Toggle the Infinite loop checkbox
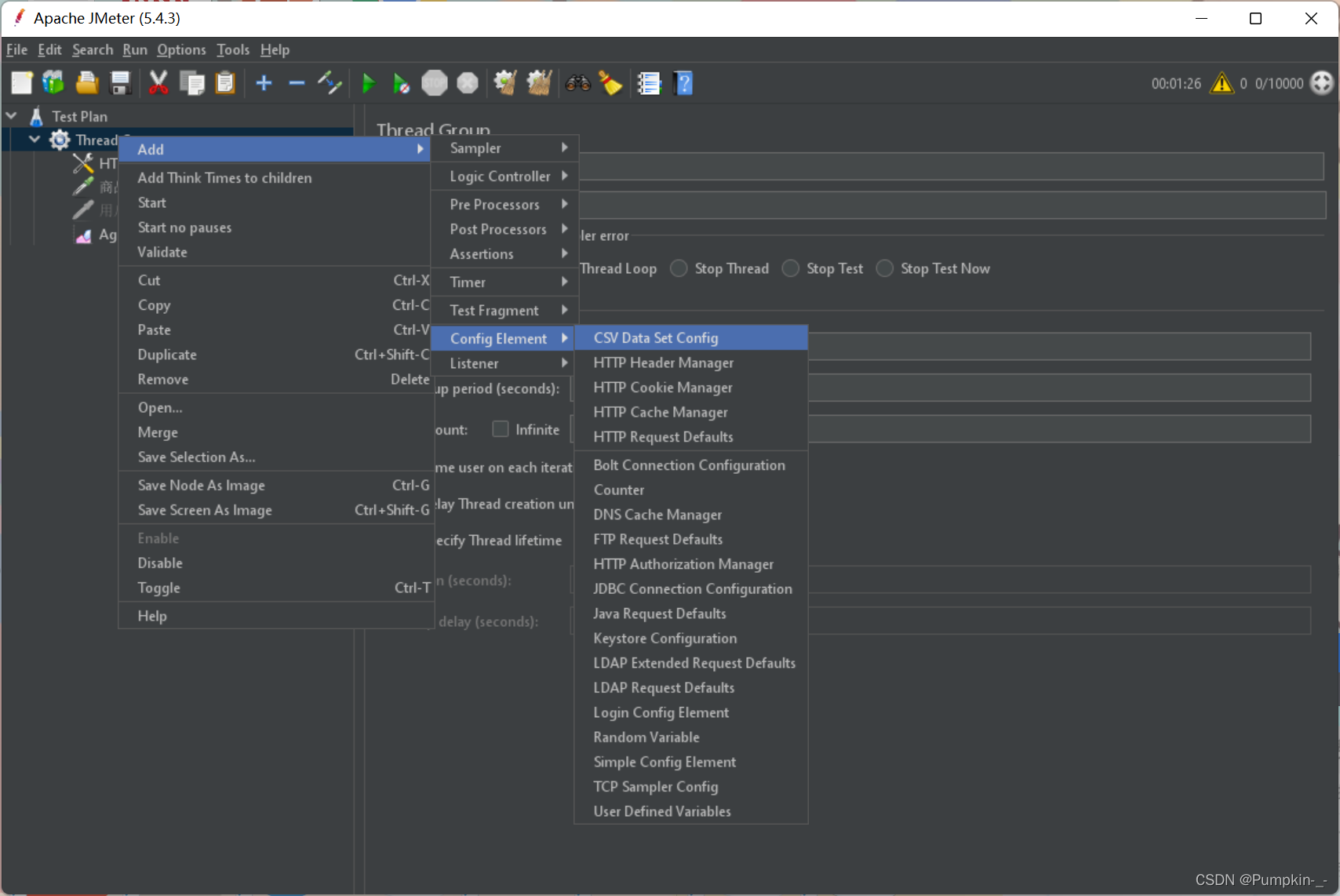 [x=500, y=429]
